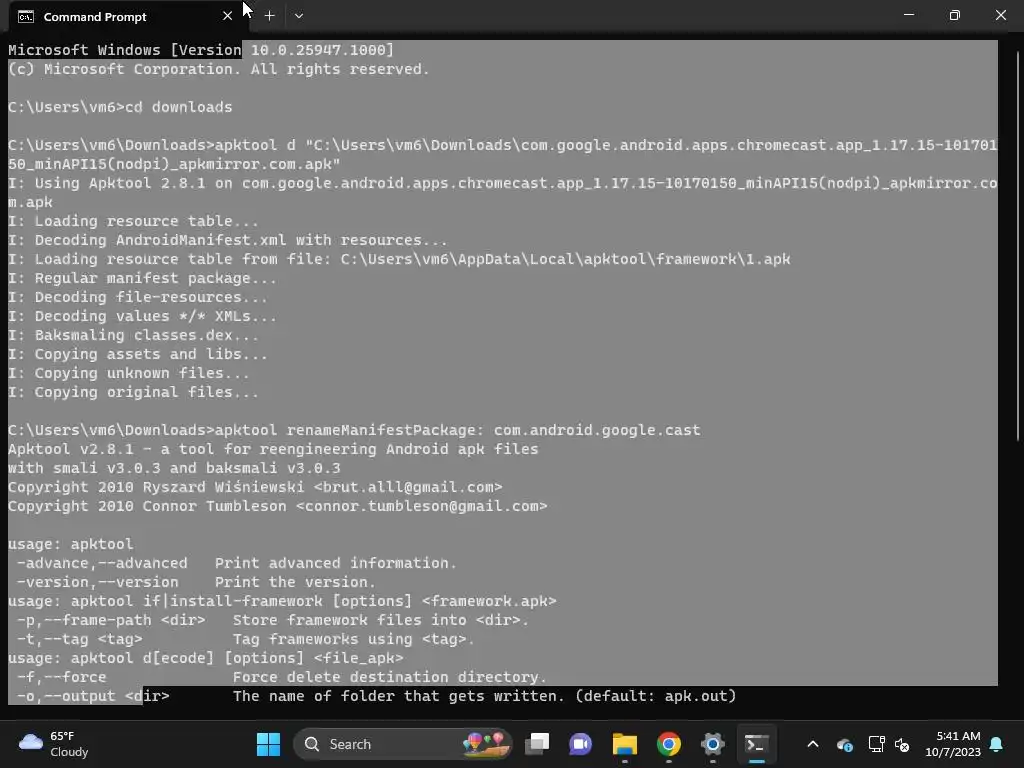Click the 'Regular manifest package...' line
The height and width of the screenshot is (768, 1024).
pyautogui.click(x=142, y=278)
